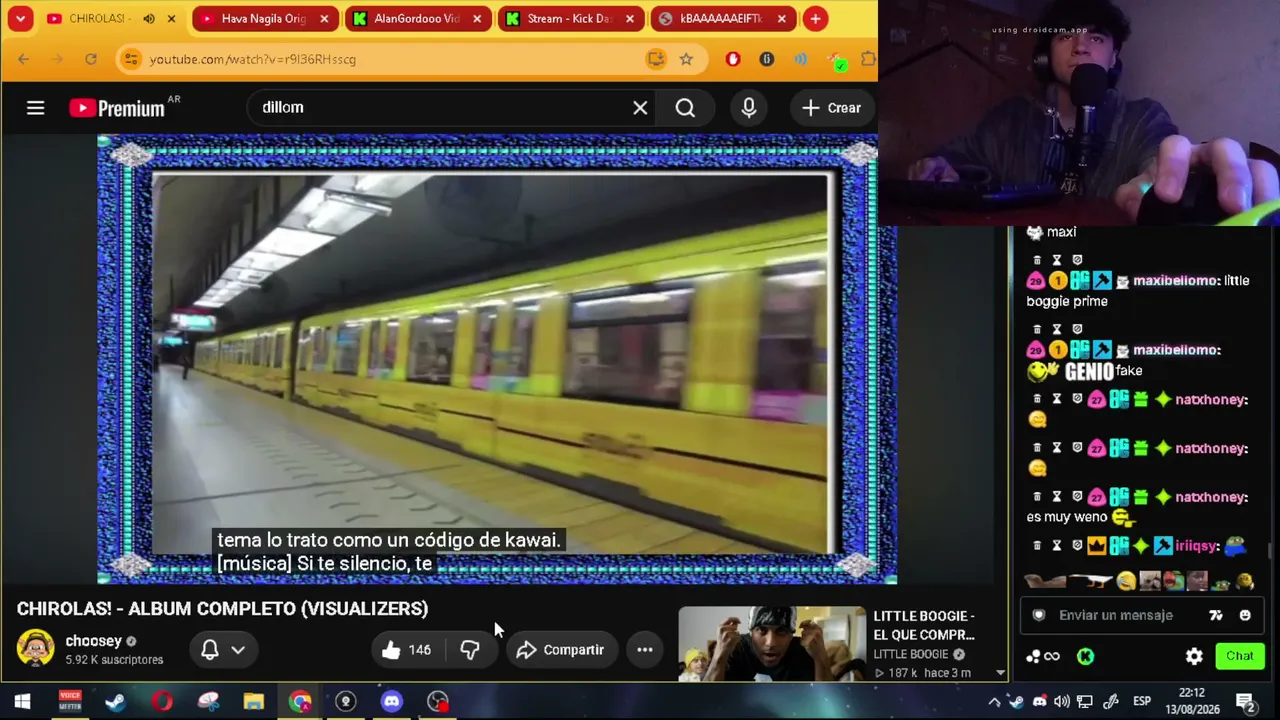Open the chat emoji picker
This screenshot has height=720, width=1280.
pos(1245,615)
